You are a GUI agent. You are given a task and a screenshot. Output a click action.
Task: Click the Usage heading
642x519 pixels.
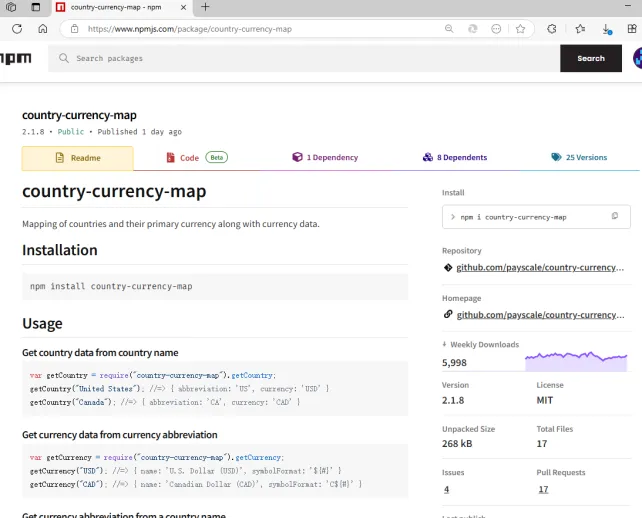click(42, 323)
